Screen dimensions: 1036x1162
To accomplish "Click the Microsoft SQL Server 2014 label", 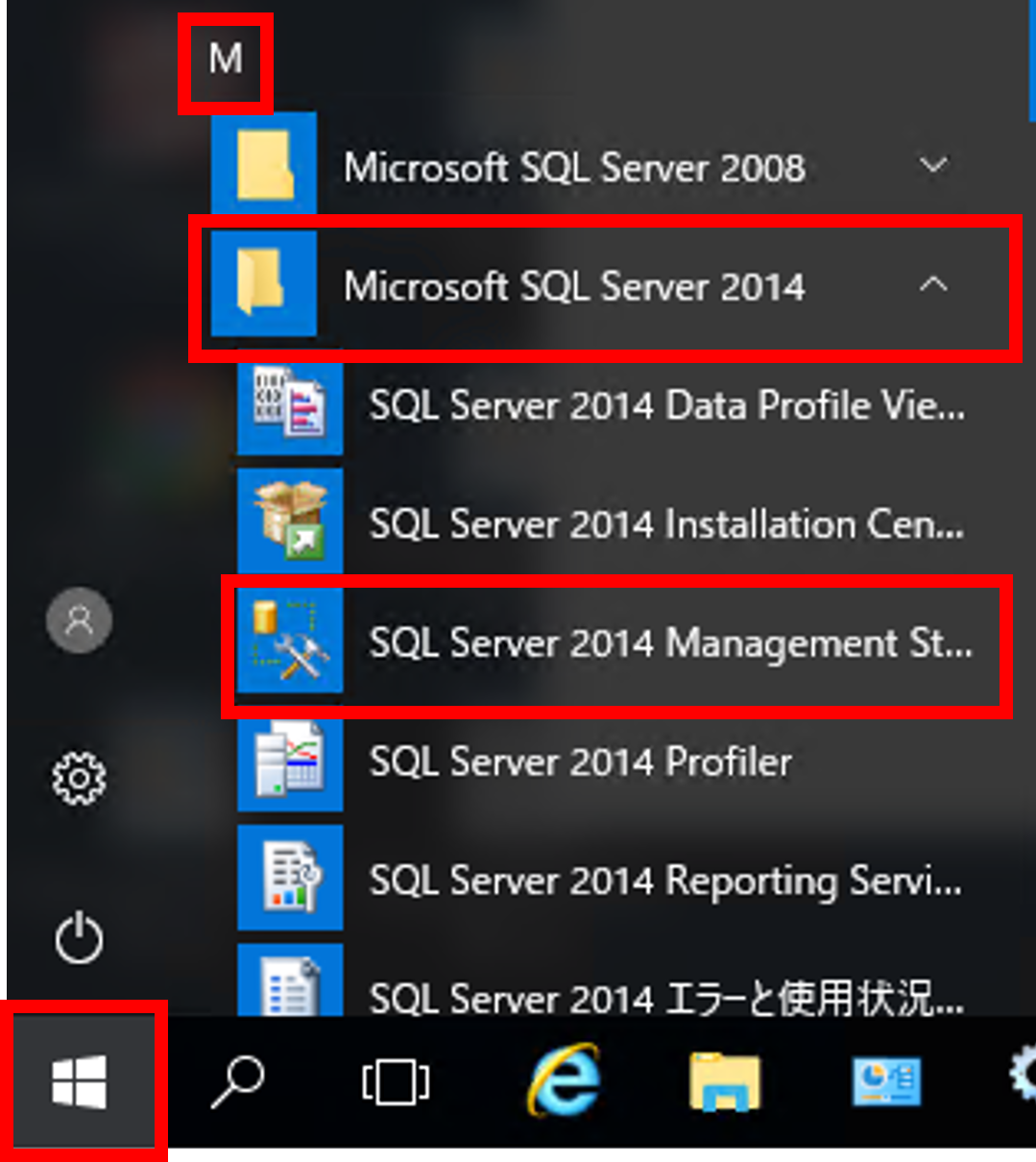I will [574, 286].
